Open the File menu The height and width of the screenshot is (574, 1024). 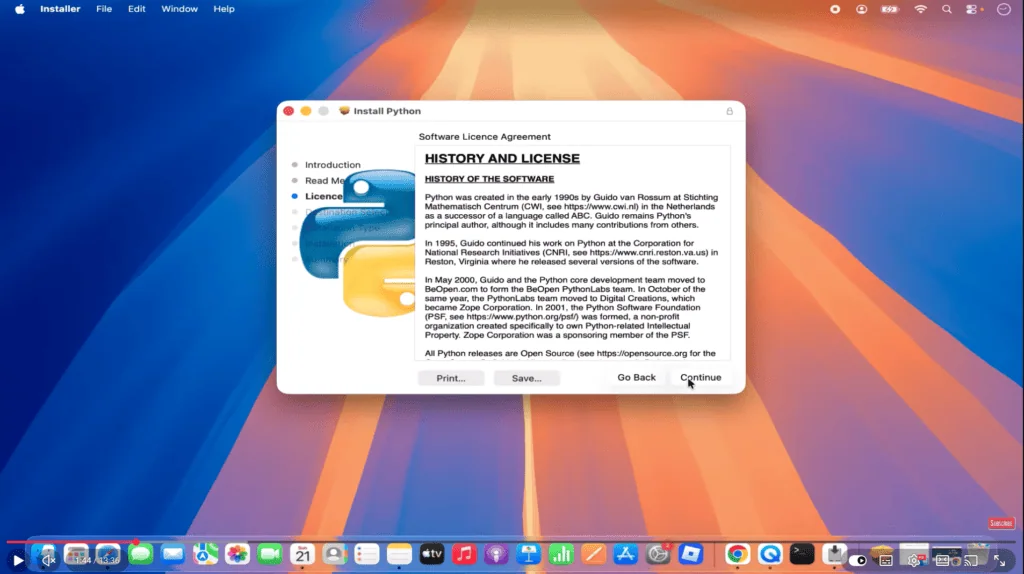104,9
